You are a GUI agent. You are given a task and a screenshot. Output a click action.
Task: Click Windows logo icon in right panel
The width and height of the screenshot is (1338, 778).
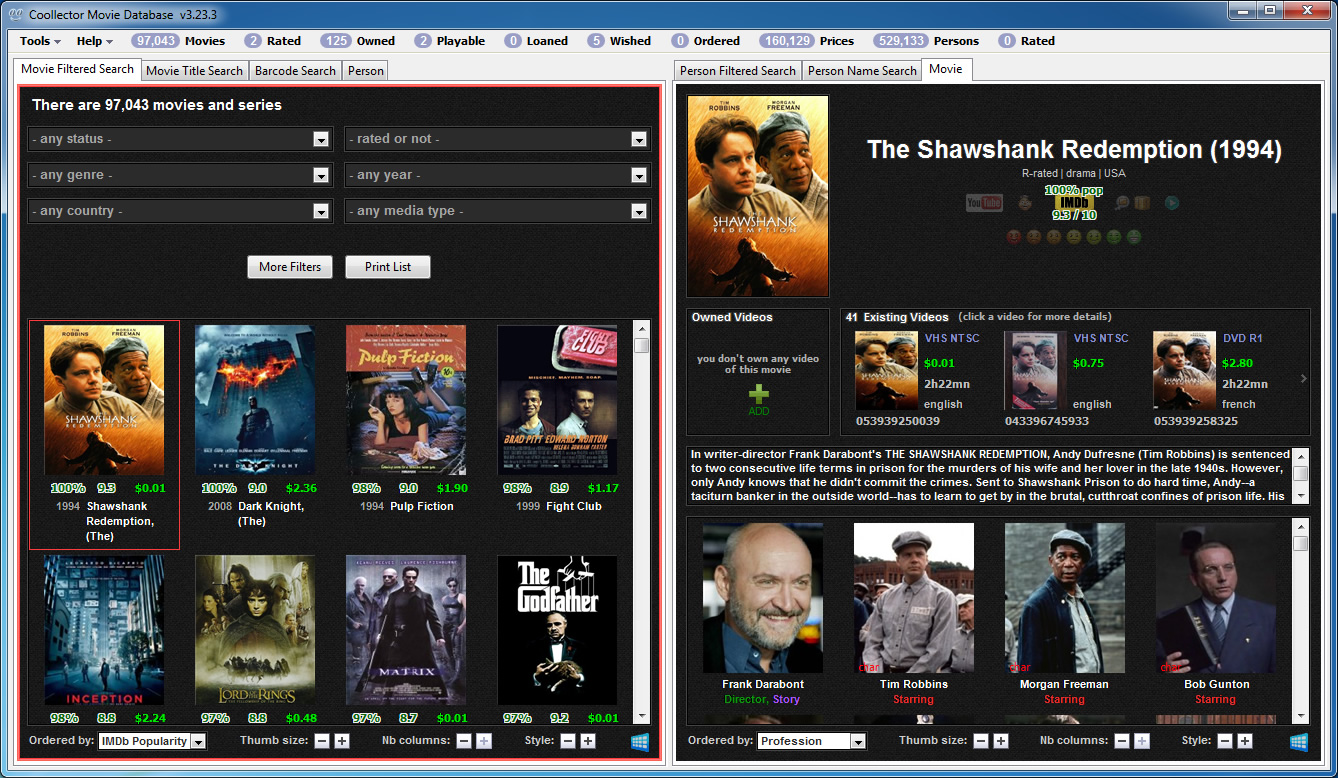point(1299,741)
